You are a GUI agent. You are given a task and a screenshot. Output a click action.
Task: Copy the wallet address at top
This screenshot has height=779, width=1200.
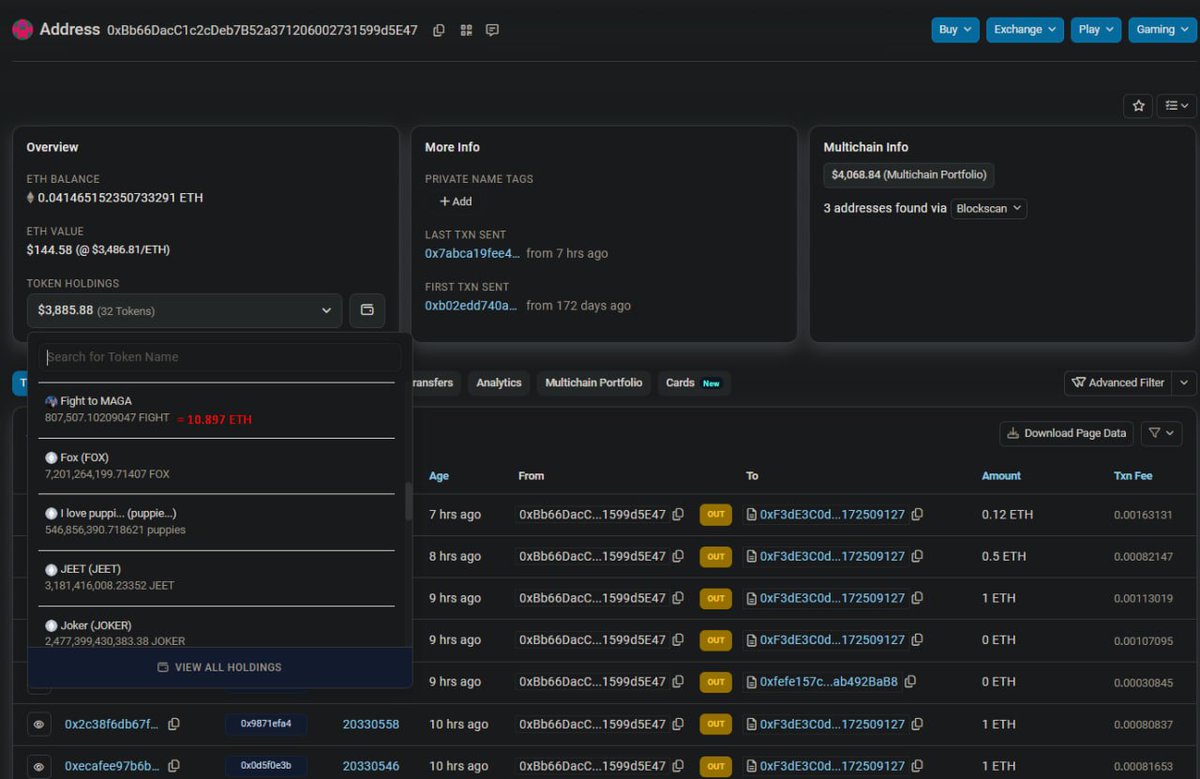tap(438, 30)
